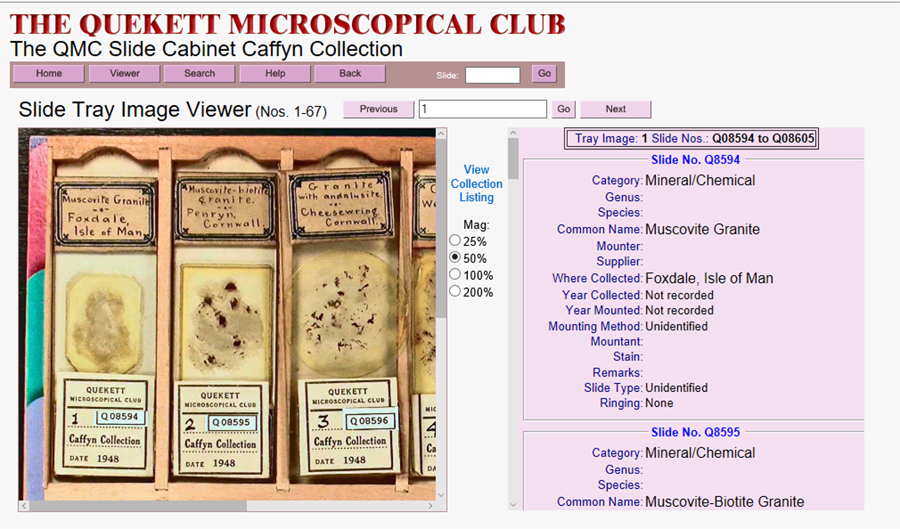
Task: Click the Slide Tray Image Viewer heading
Action: [135, 110]
